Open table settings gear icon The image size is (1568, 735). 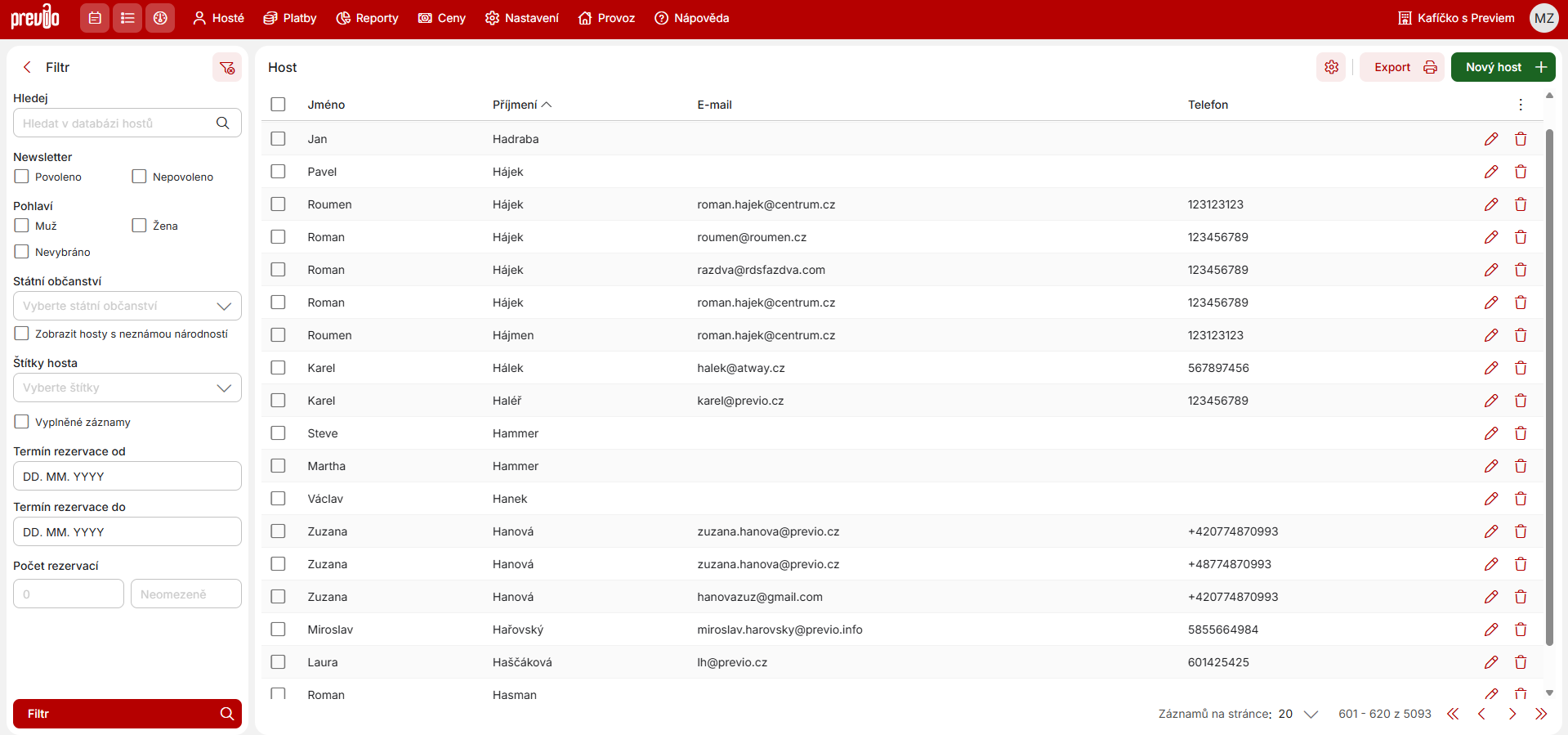click(1331, 67)
